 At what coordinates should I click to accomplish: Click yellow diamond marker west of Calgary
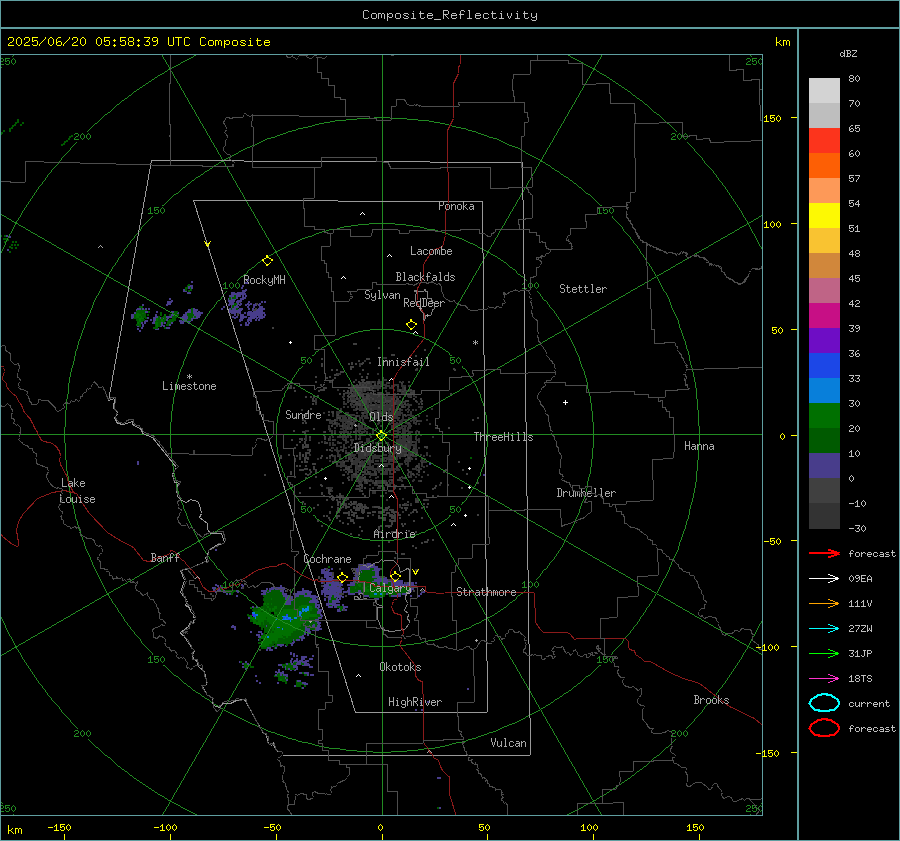pos(342,577)
